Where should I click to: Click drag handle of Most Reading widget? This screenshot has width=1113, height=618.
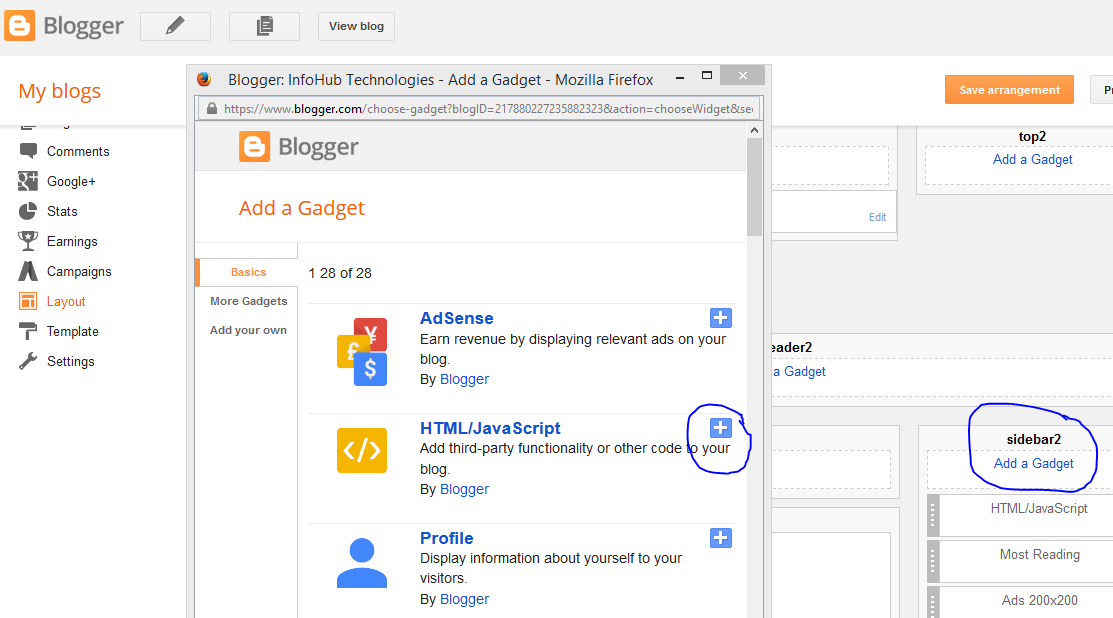tap(933, 561)
